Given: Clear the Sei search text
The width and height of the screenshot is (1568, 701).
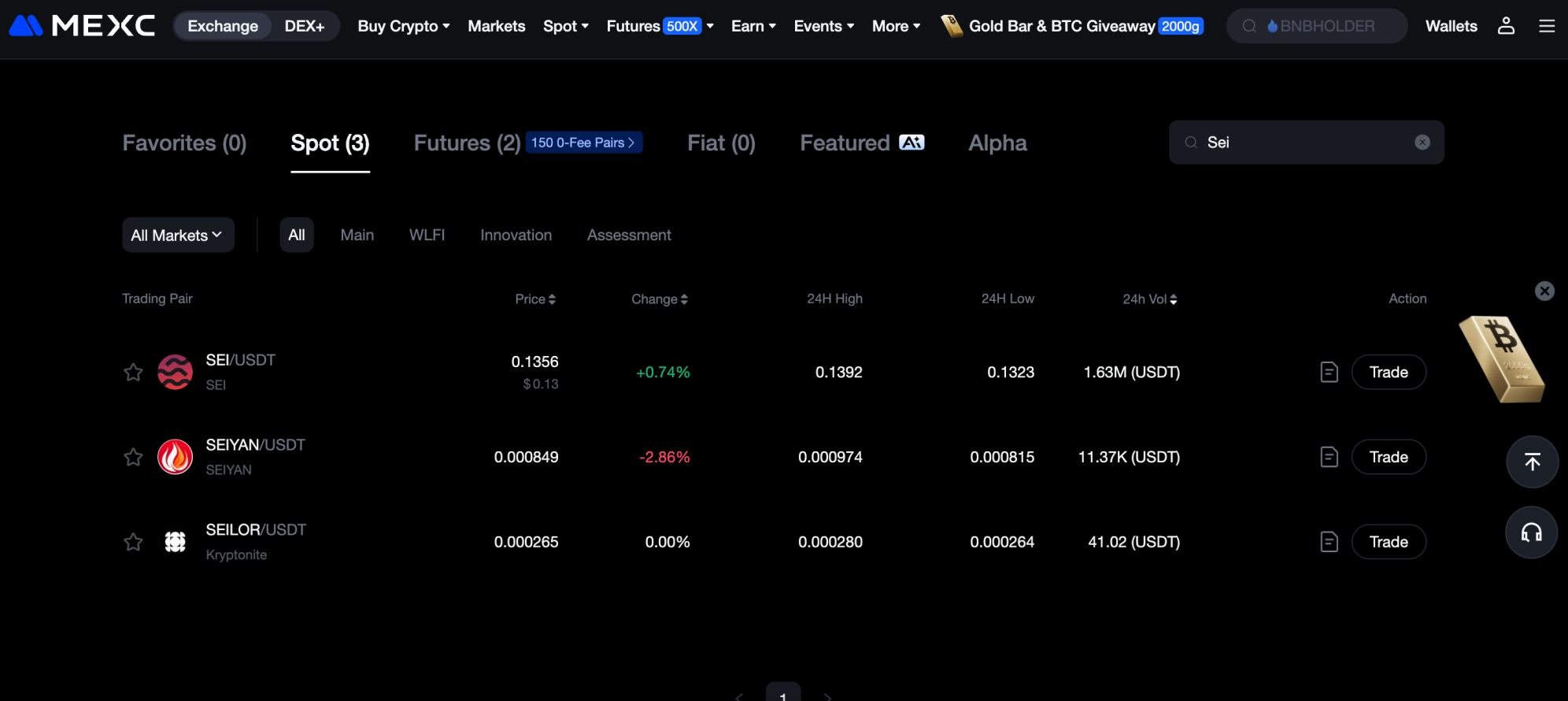Looking at the screenshot, I should [1422, 143].
